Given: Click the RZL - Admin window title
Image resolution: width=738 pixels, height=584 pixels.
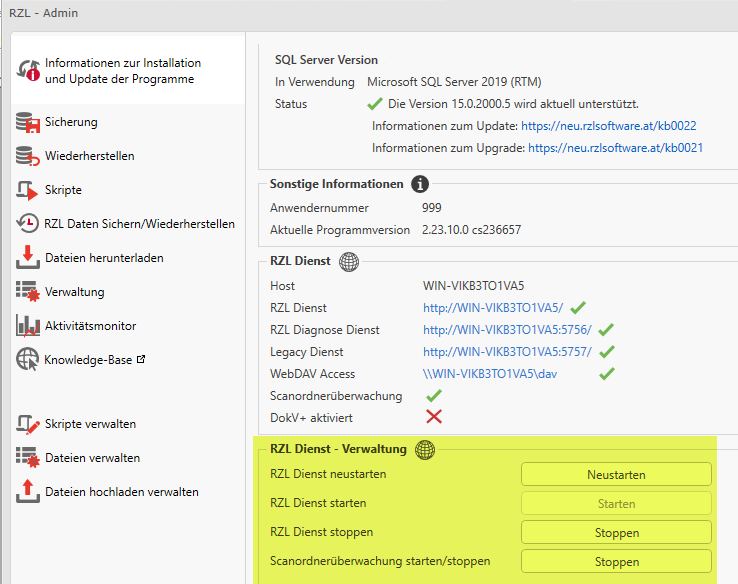Looking at the screenshot, I should pyautogui.click(x=43, y=13).
